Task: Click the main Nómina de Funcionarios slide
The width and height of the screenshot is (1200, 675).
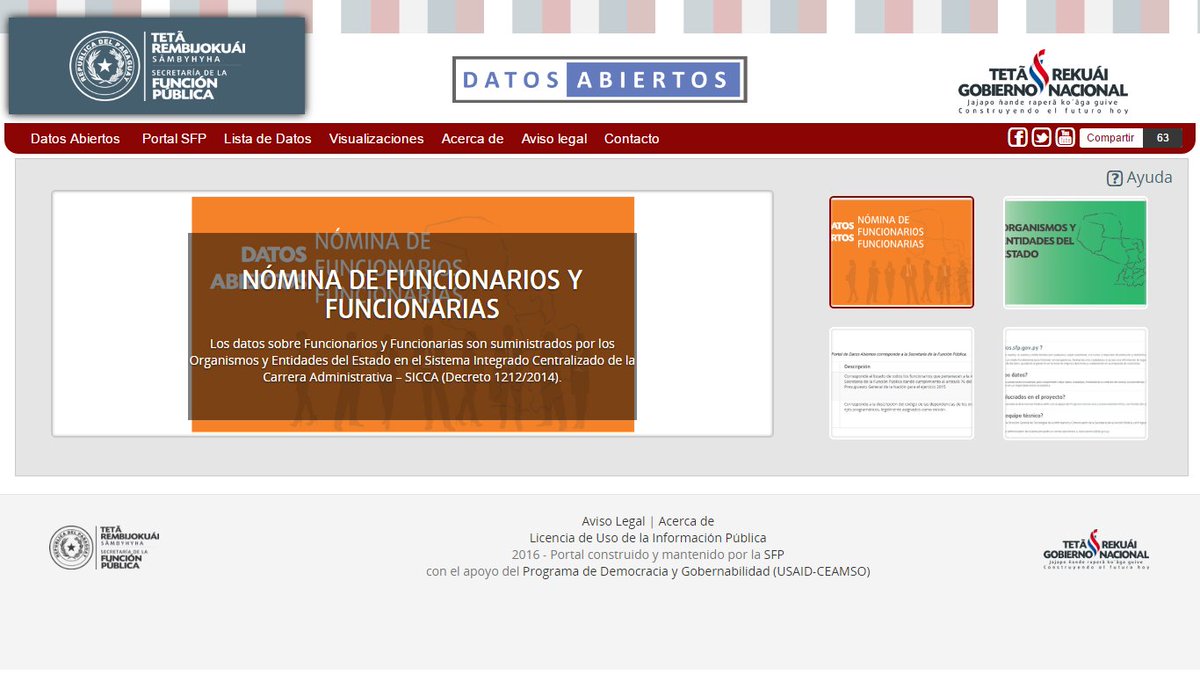Action: [x=412, y=314]
